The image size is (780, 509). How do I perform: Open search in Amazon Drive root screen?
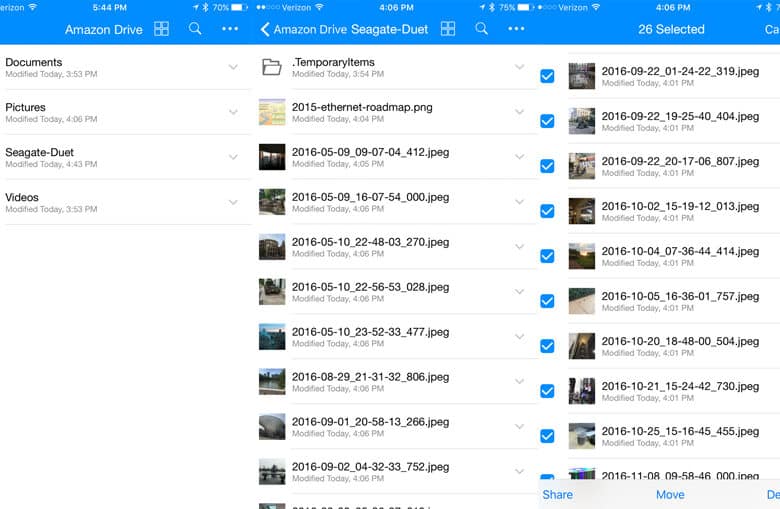click(x=195, y=29)
